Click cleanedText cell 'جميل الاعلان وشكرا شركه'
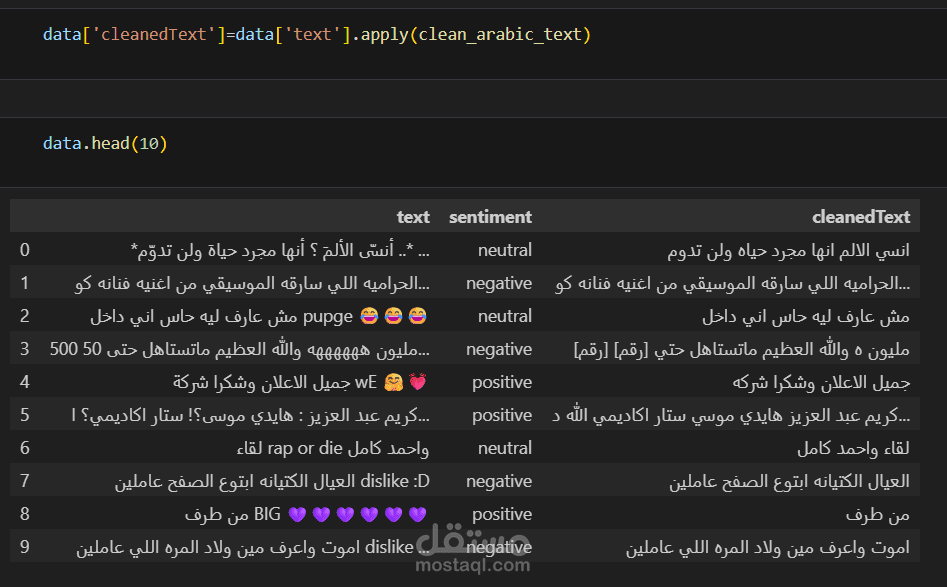 coord(821,382)
